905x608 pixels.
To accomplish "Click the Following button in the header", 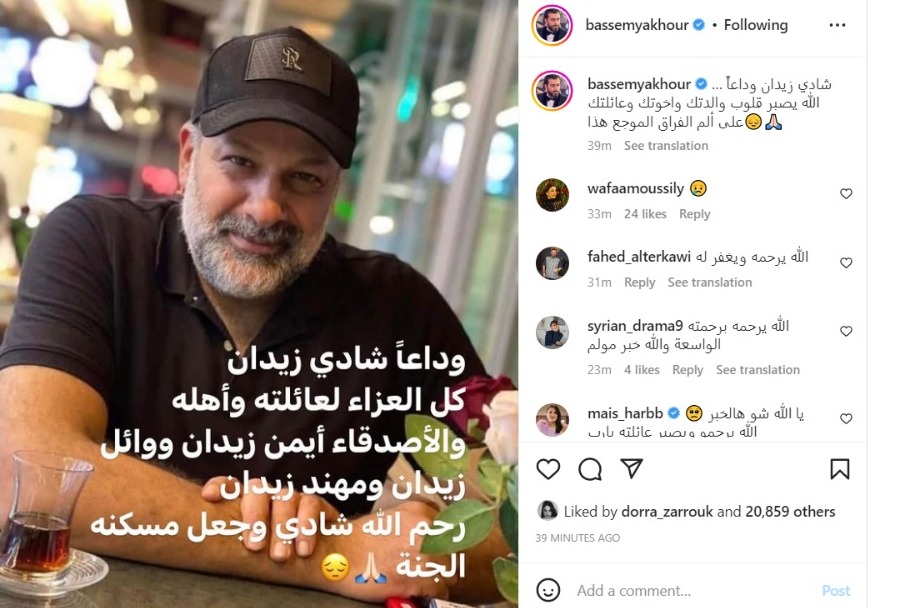I will [x=756, y=25].
